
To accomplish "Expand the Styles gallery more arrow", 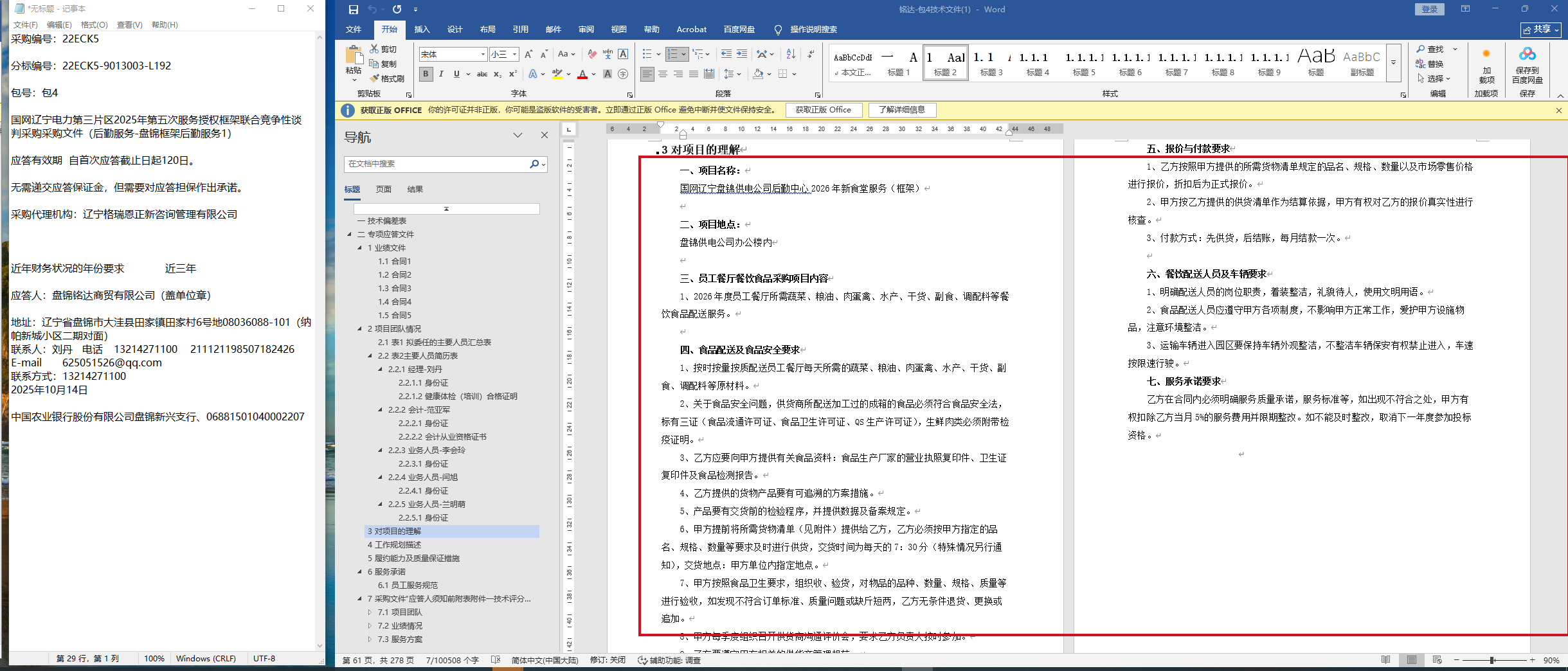I will (1394, 63).
